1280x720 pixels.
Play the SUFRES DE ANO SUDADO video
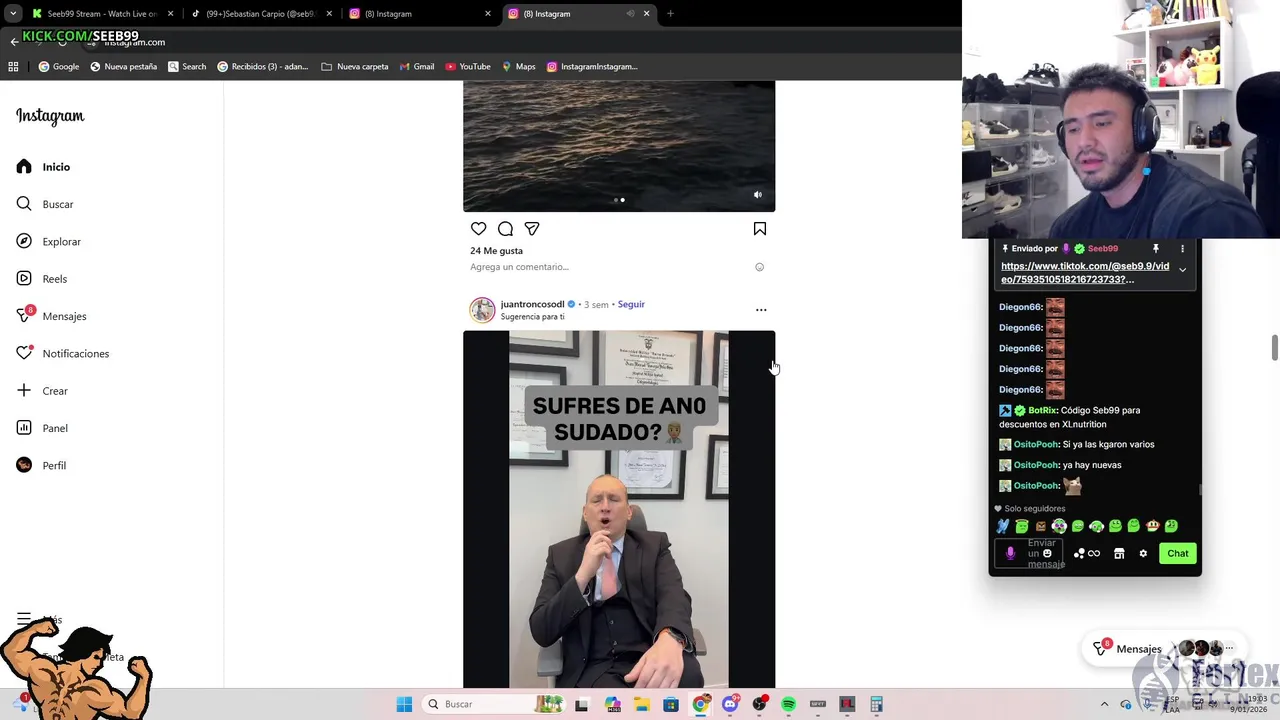click(619, 509)
